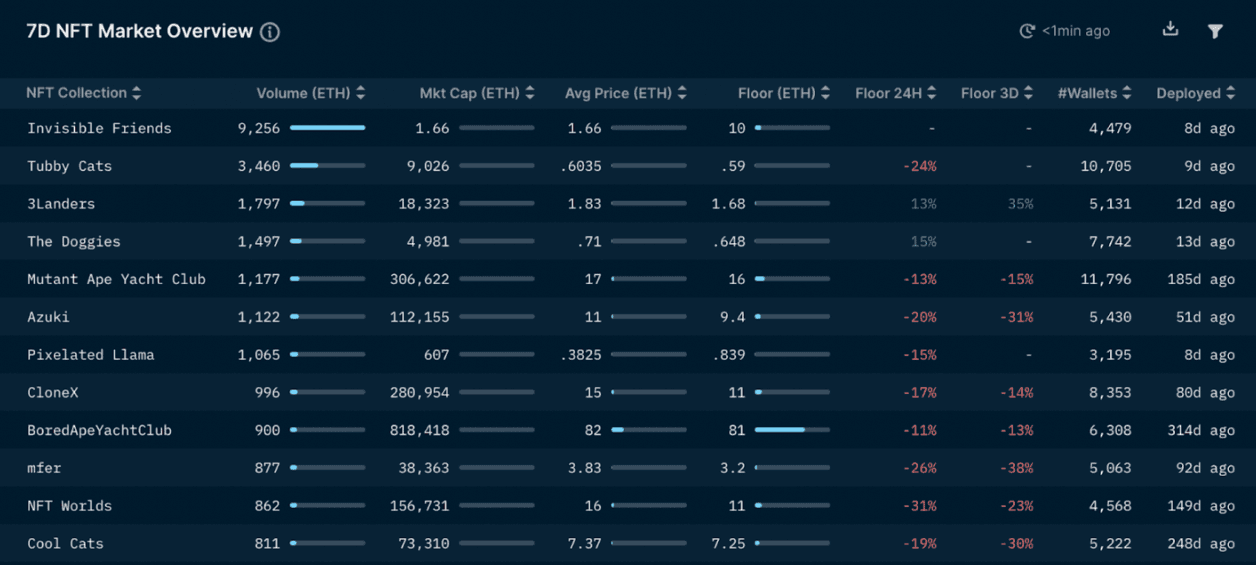The image size is (1256, 565).
Task: Click Mutant Ape Yacht Club wallets 11,796
Action: click(1106, 279)
